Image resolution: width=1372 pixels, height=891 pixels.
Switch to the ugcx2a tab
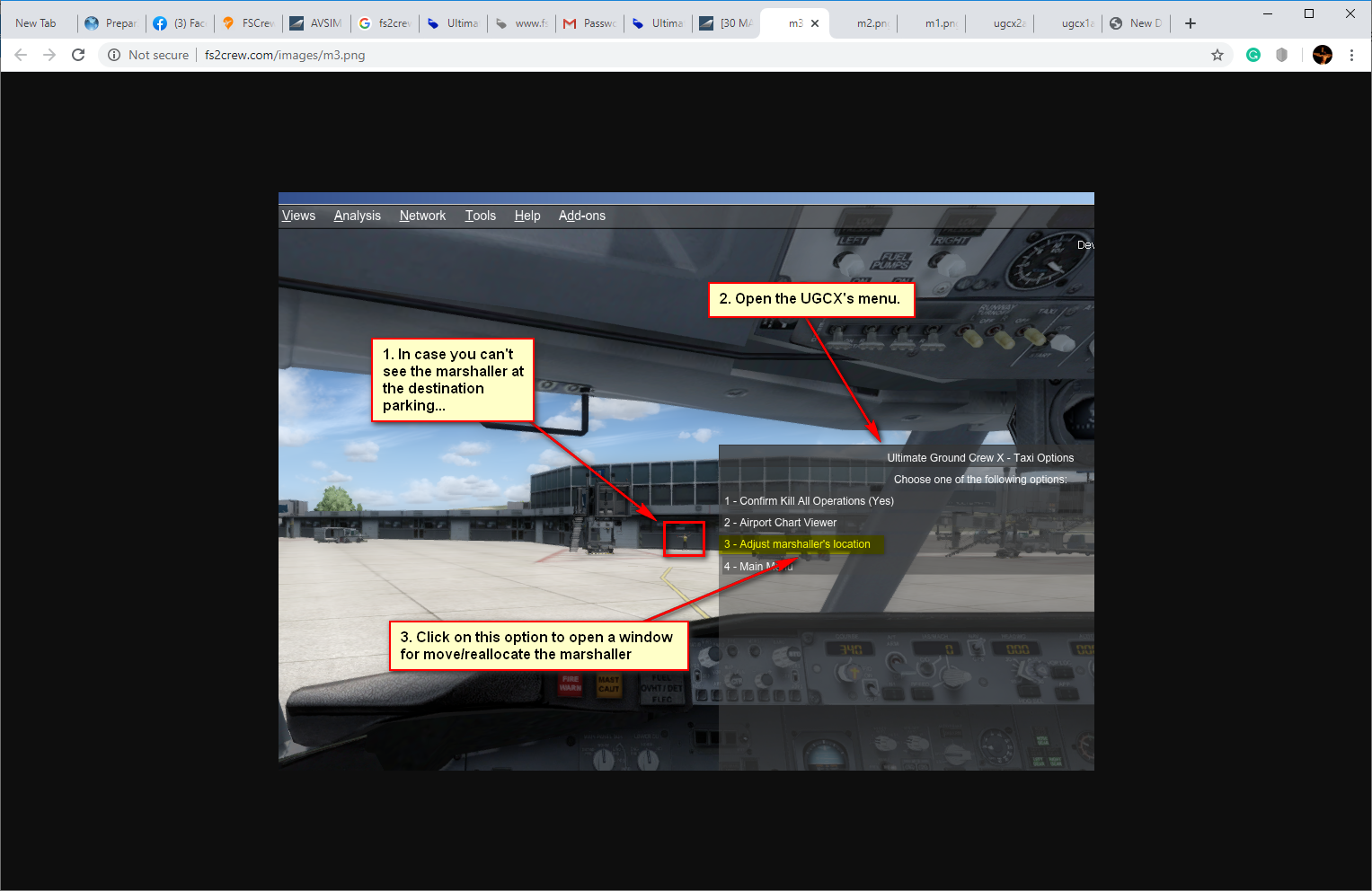999,23
